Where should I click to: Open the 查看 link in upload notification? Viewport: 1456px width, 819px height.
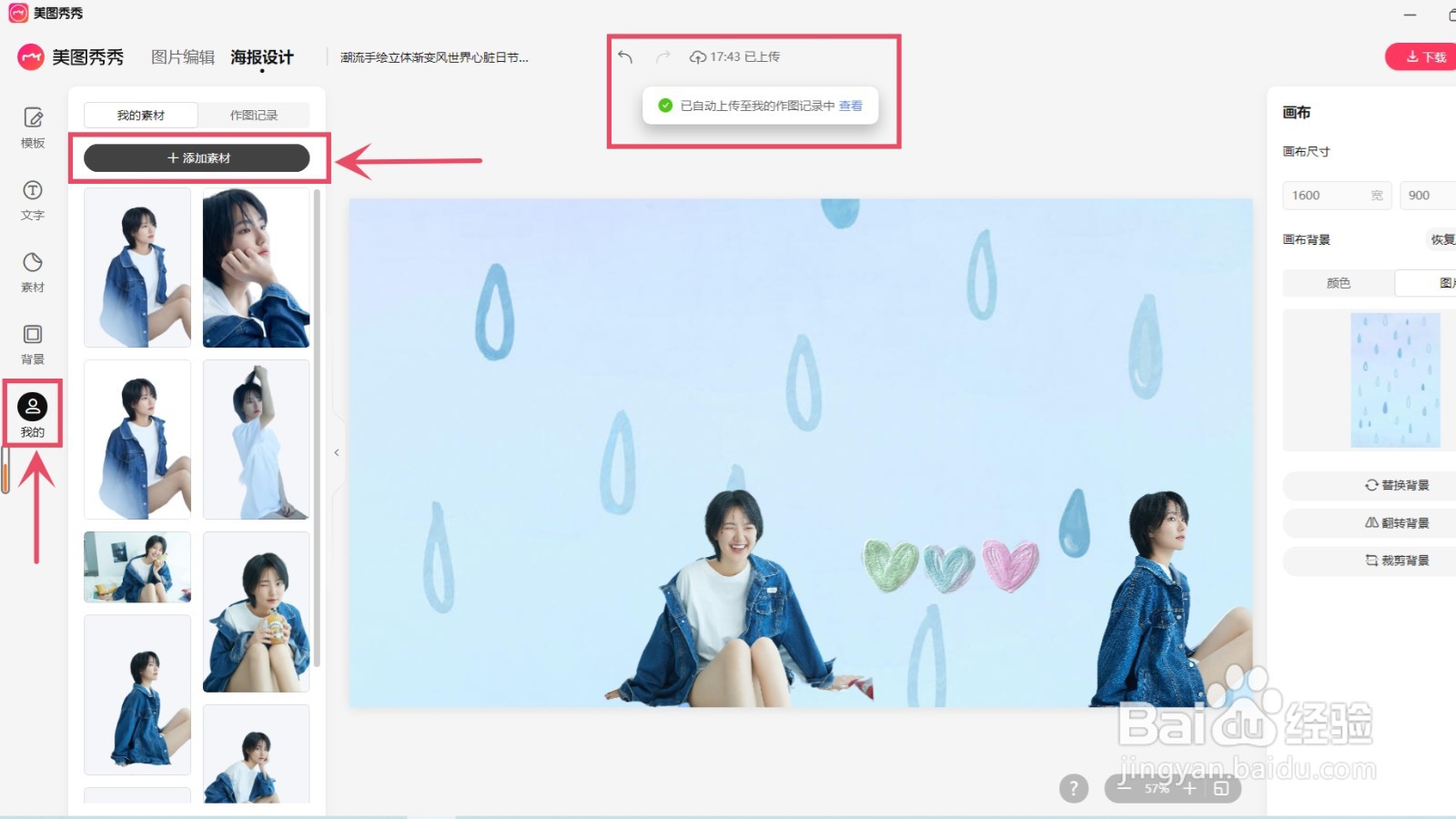[851, 106]
